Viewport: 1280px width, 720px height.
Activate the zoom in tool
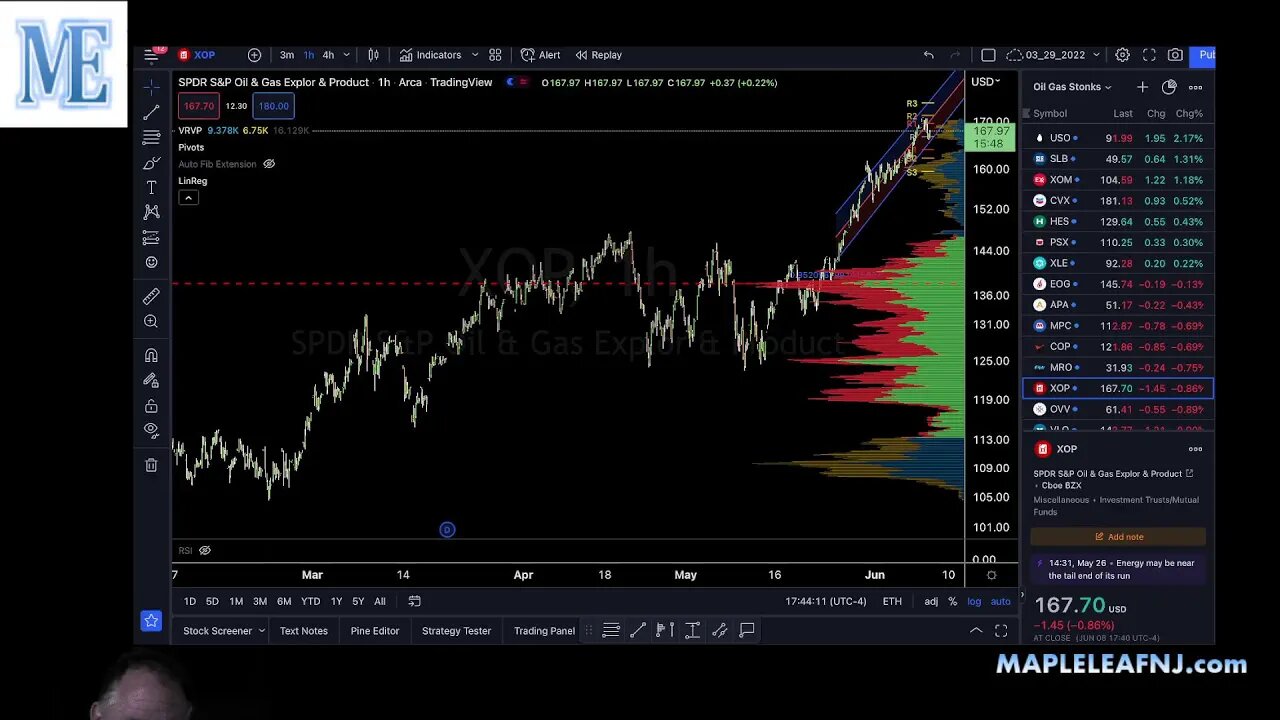[x=151, y=321]
